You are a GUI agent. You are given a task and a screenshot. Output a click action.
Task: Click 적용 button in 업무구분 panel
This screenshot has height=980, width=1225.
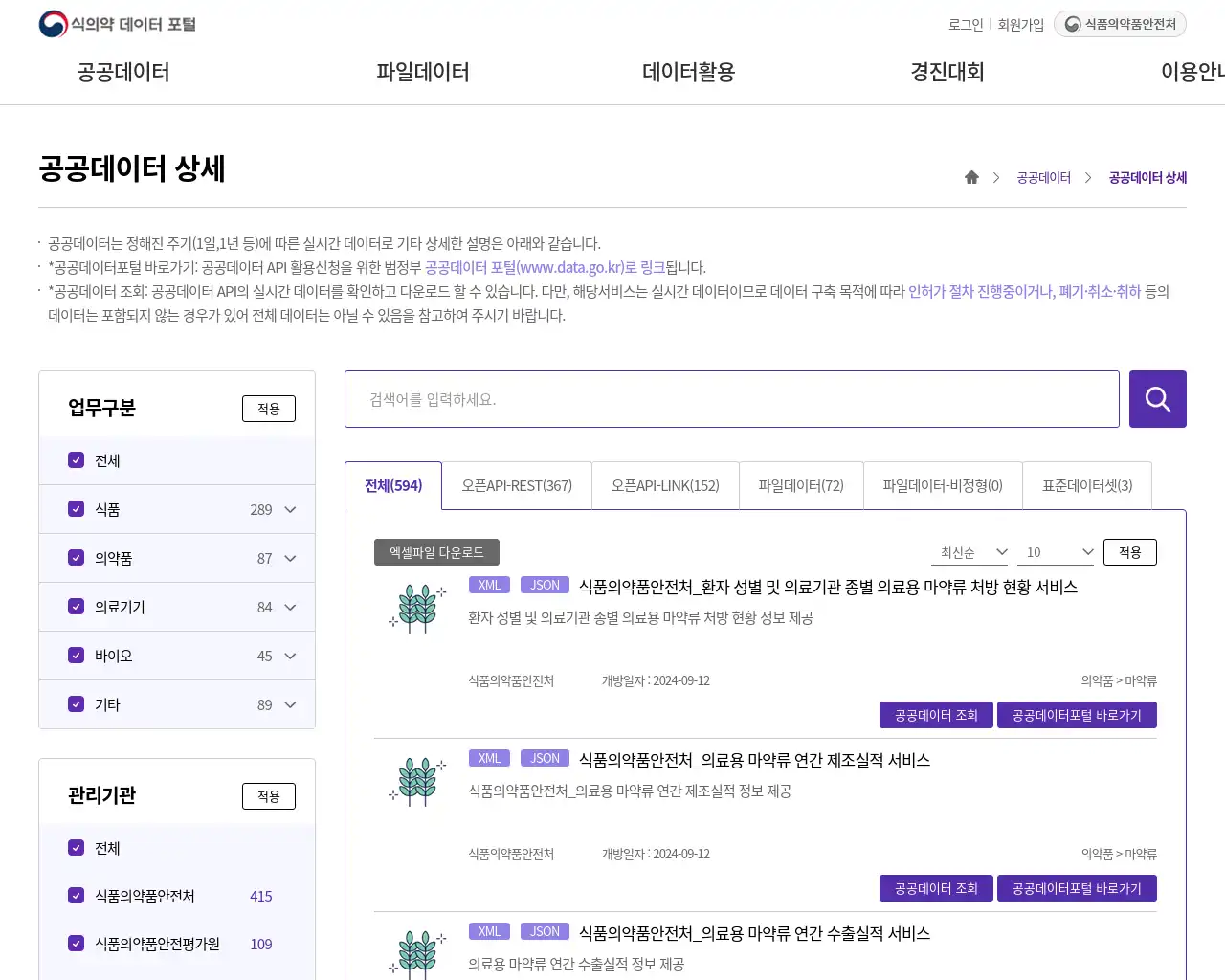(x=269, y=409)
